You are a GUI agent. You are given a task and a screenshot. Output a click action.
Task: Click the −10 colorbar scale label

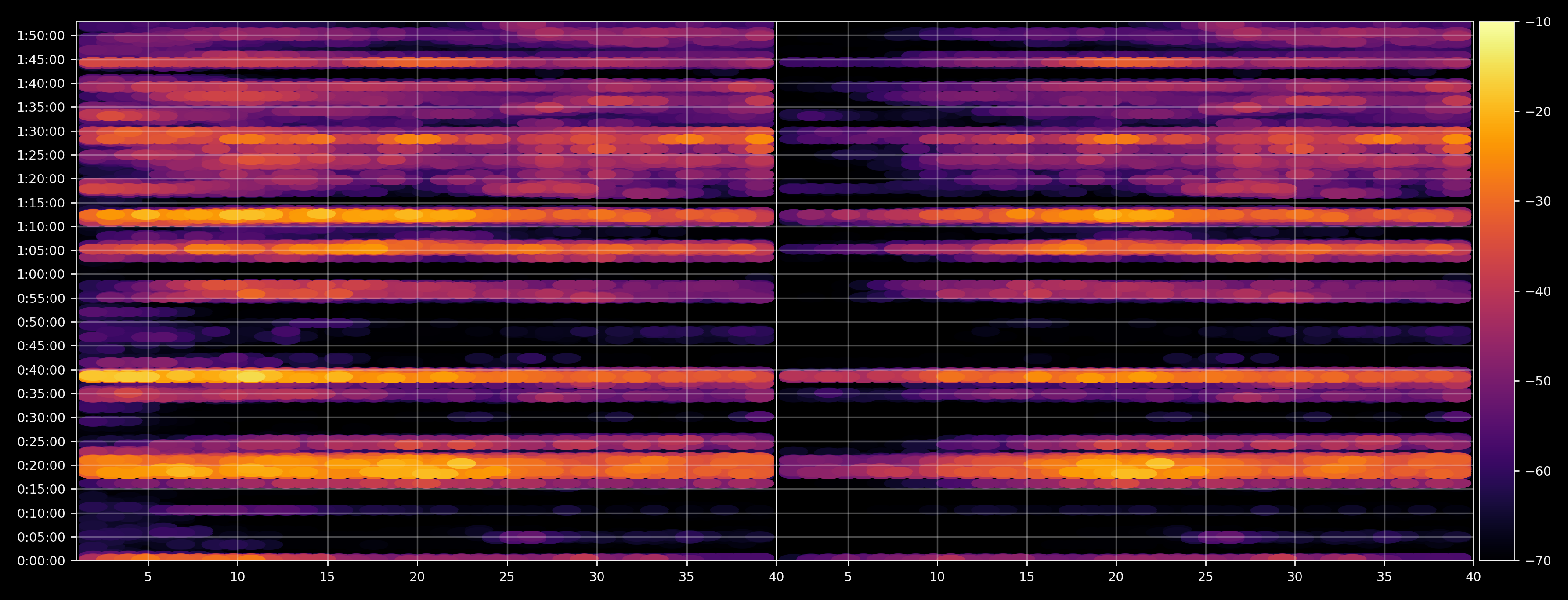1538,22
